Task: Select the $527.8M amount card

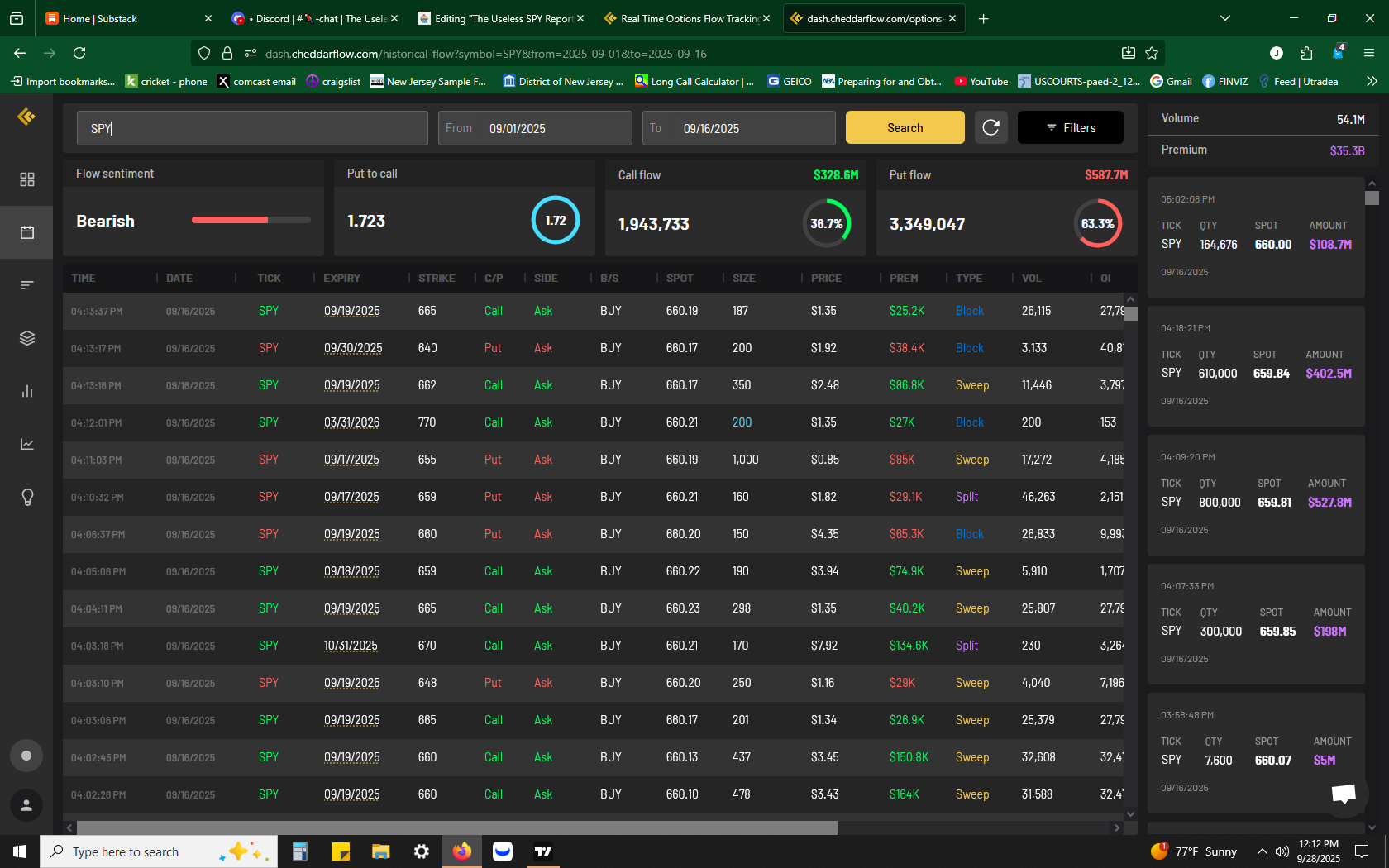Action: 1256,495
